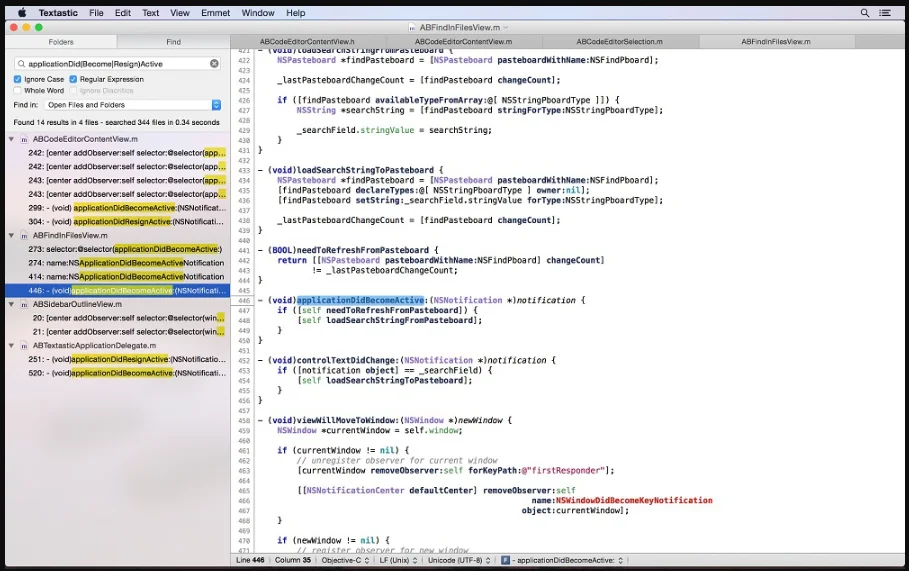Select highlighted result line 446
Viewport: 909px width, 571px height.
(118, 290)
